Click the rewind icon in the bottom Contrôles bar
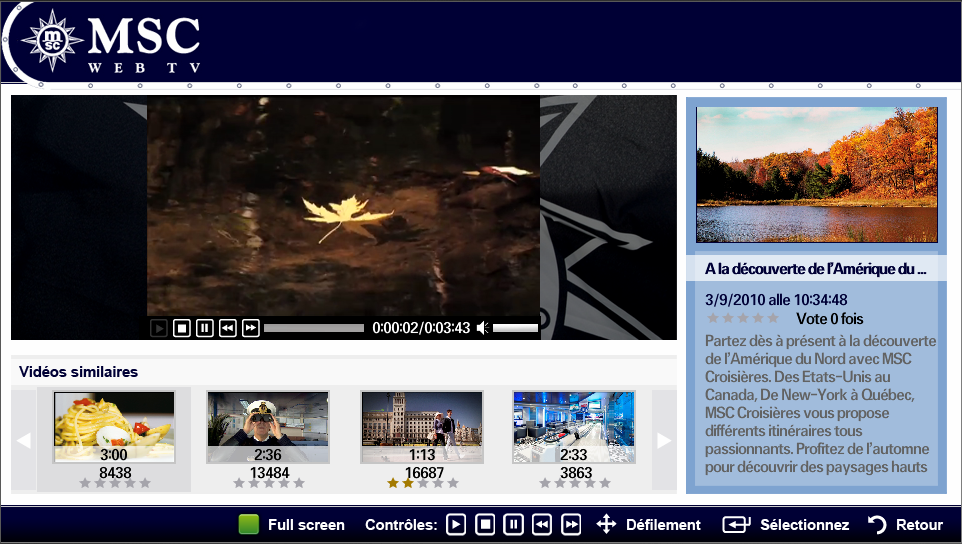This screenshot has width=962, height=544. tap(542, 524)
